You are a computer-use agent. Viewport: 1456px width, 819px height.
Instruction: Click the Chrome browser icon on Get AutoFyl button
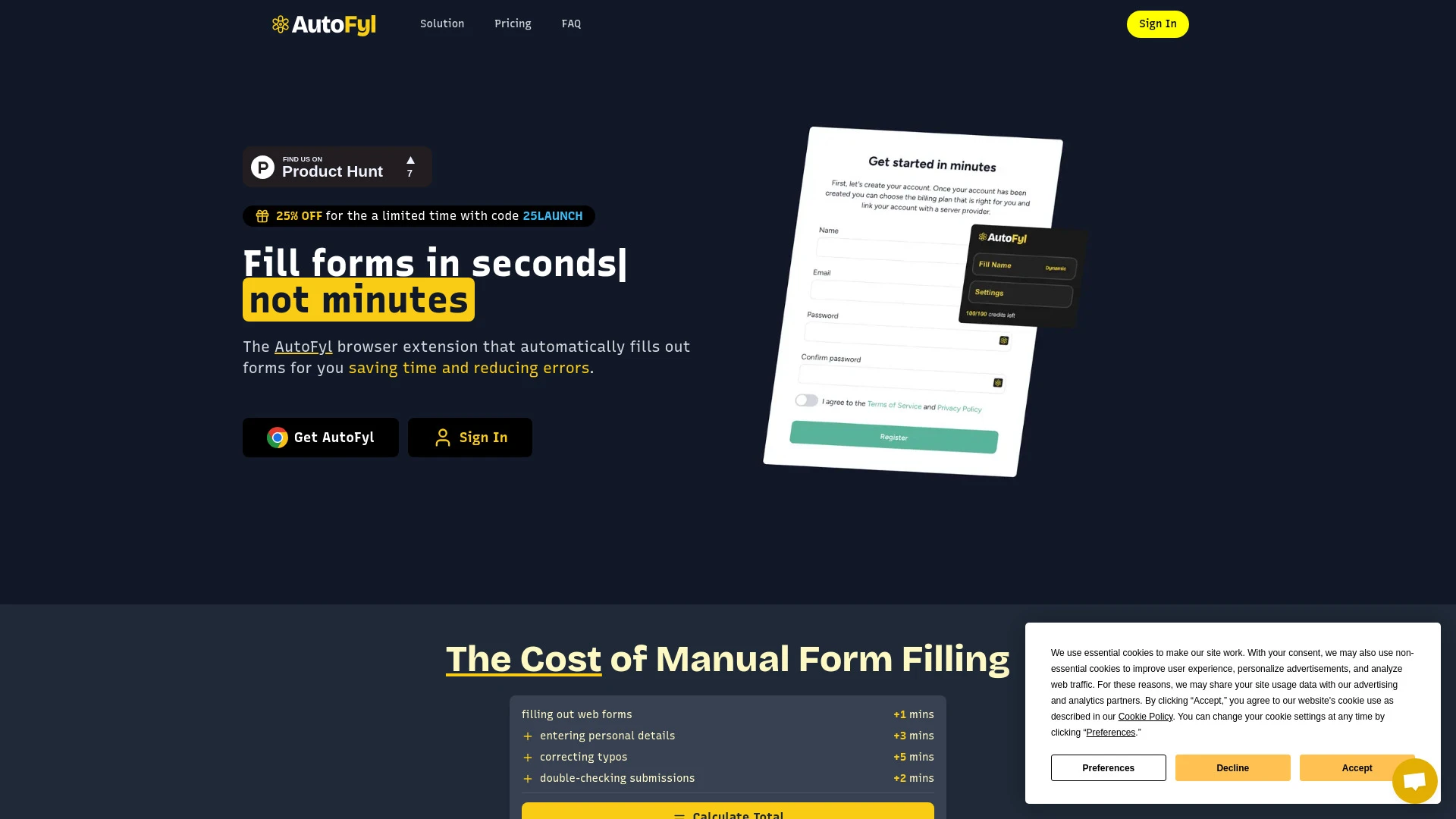pos(277,438)
